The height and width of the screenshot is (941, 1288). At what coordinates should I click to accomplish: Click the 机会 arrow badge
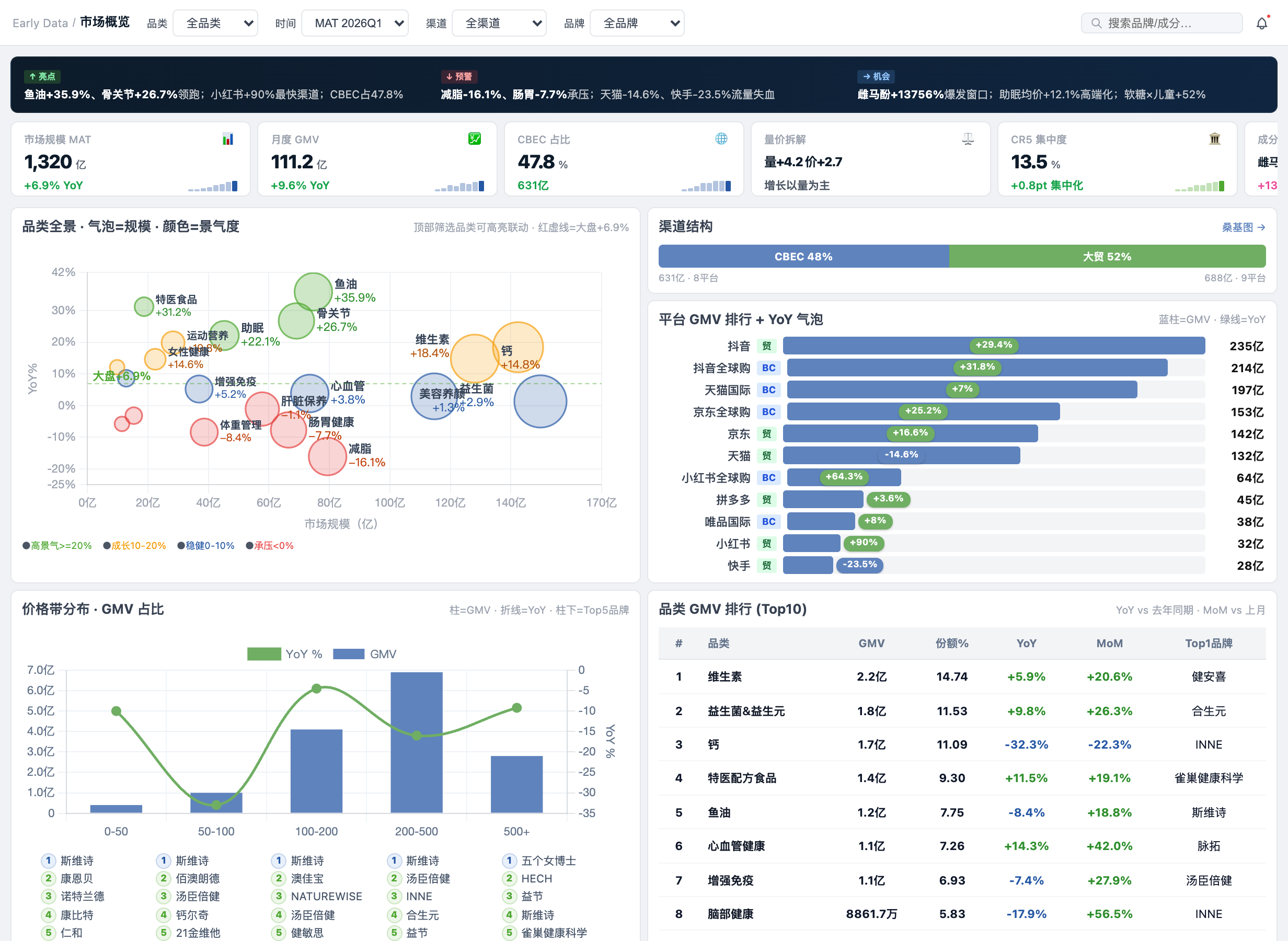[876, 76]
